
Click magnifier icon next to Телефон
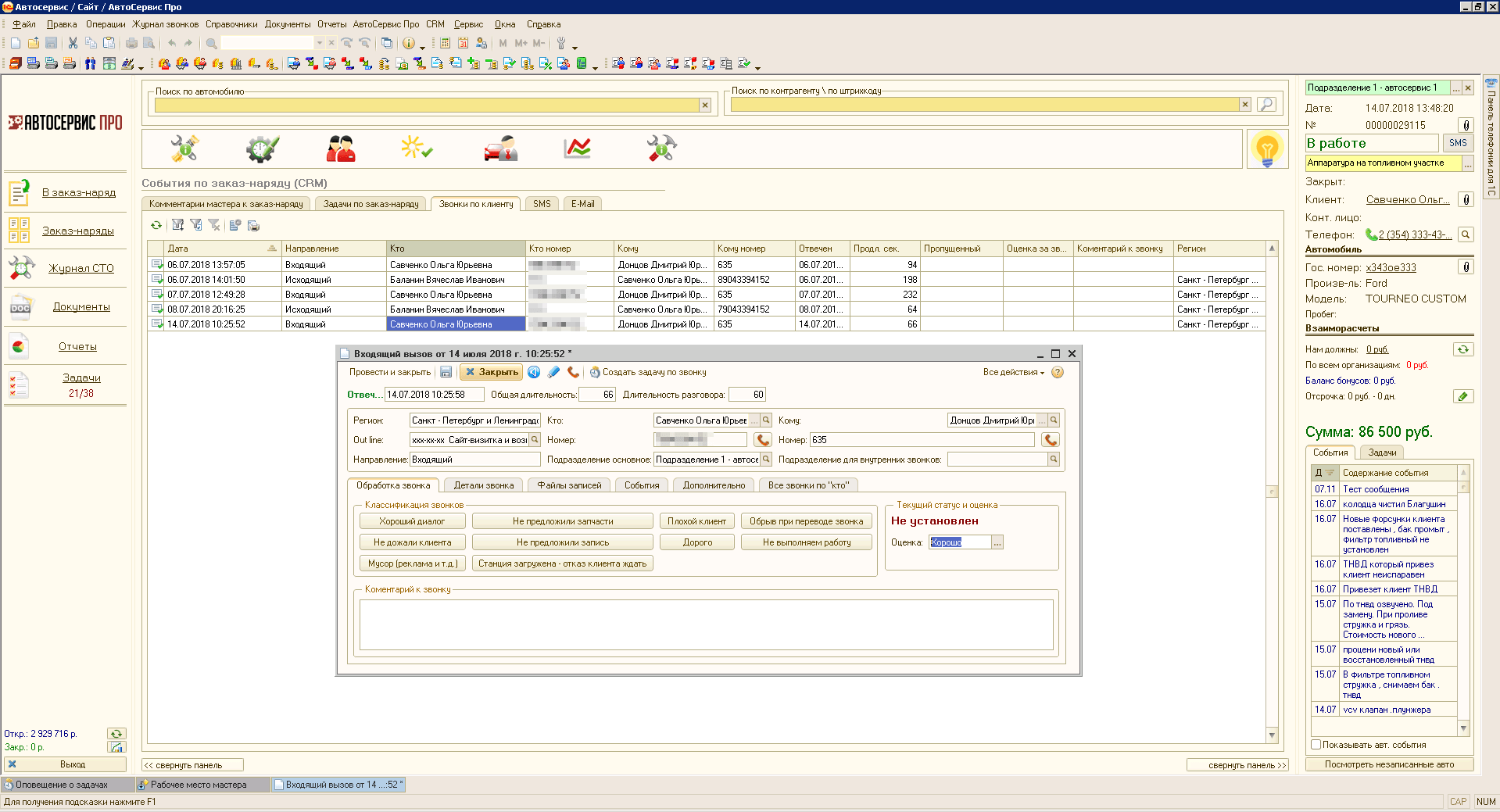1466,234
